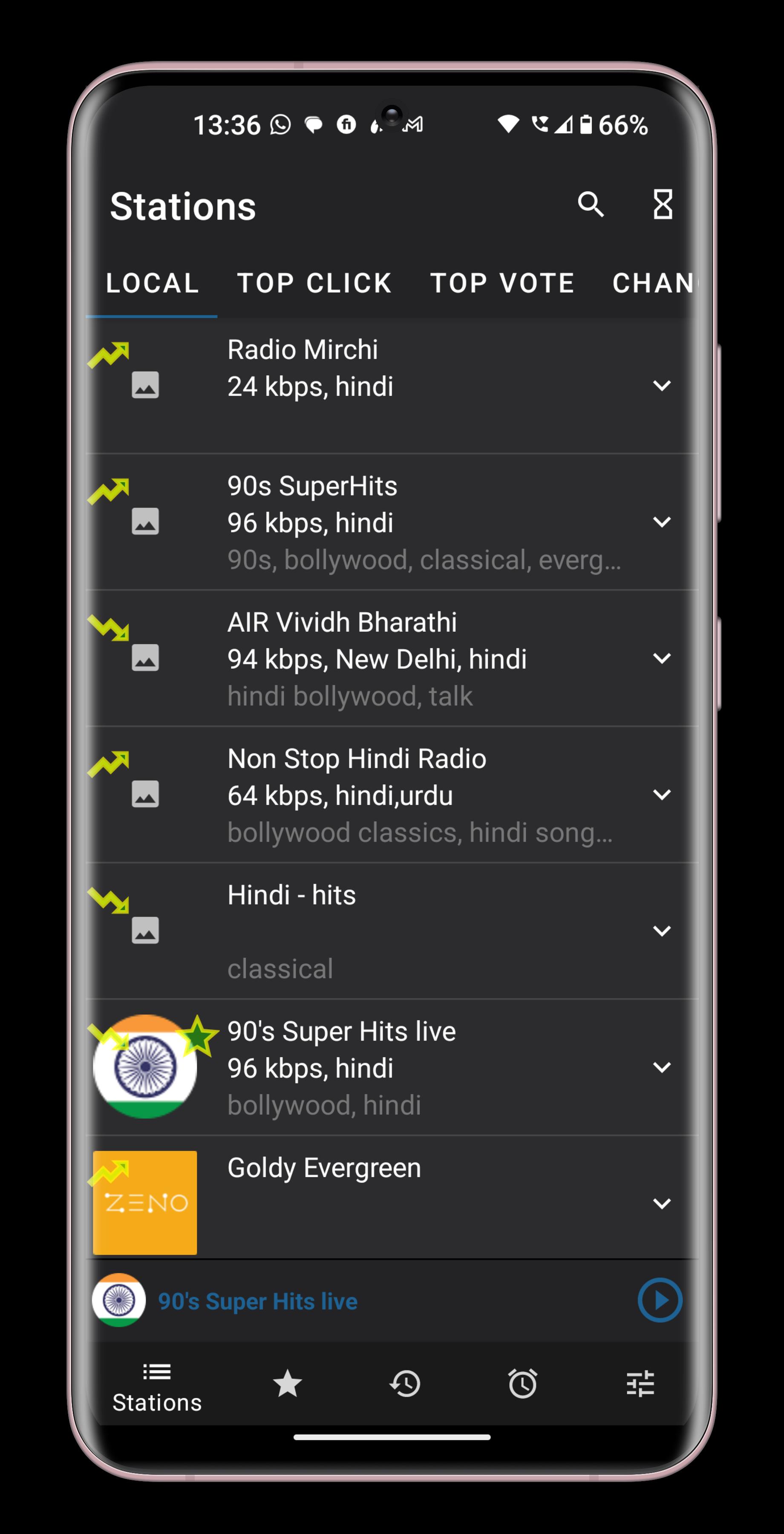Open the Settings sliders tab
Viewport: 784px width, 1534px height.
[x=640, y=1384]
